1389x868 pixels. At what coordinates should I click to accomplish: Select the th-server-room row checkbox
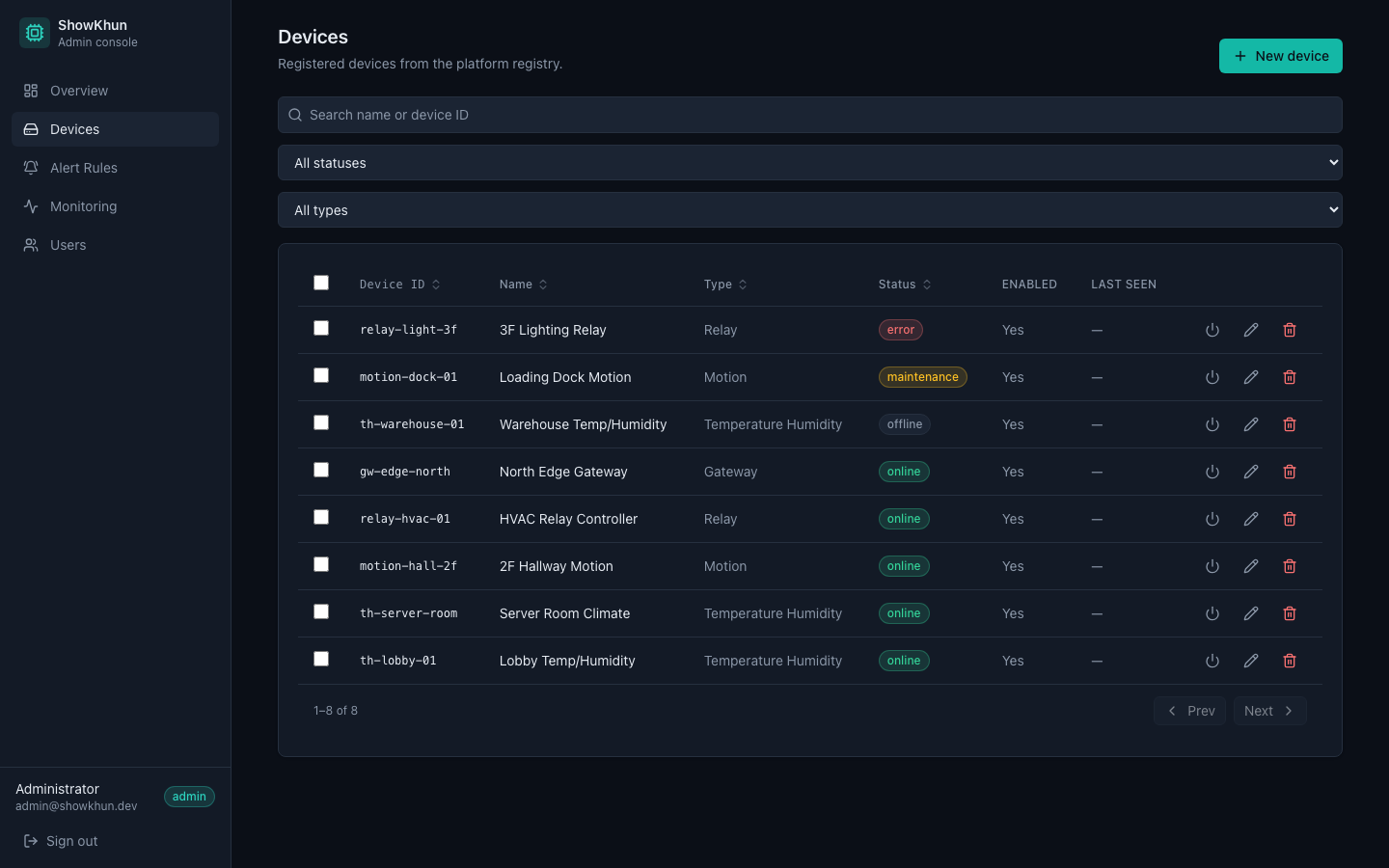tap(321, 611)
